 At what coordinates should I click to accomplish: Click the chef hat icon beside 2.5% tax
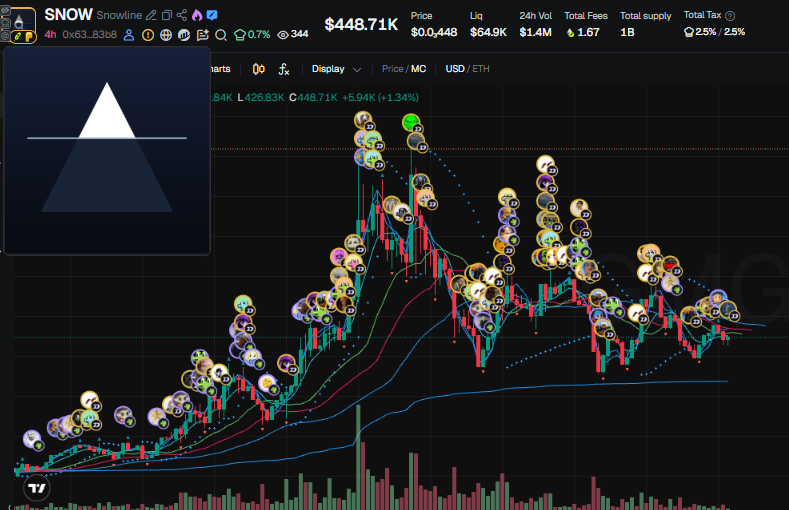(x=689, y=32)
